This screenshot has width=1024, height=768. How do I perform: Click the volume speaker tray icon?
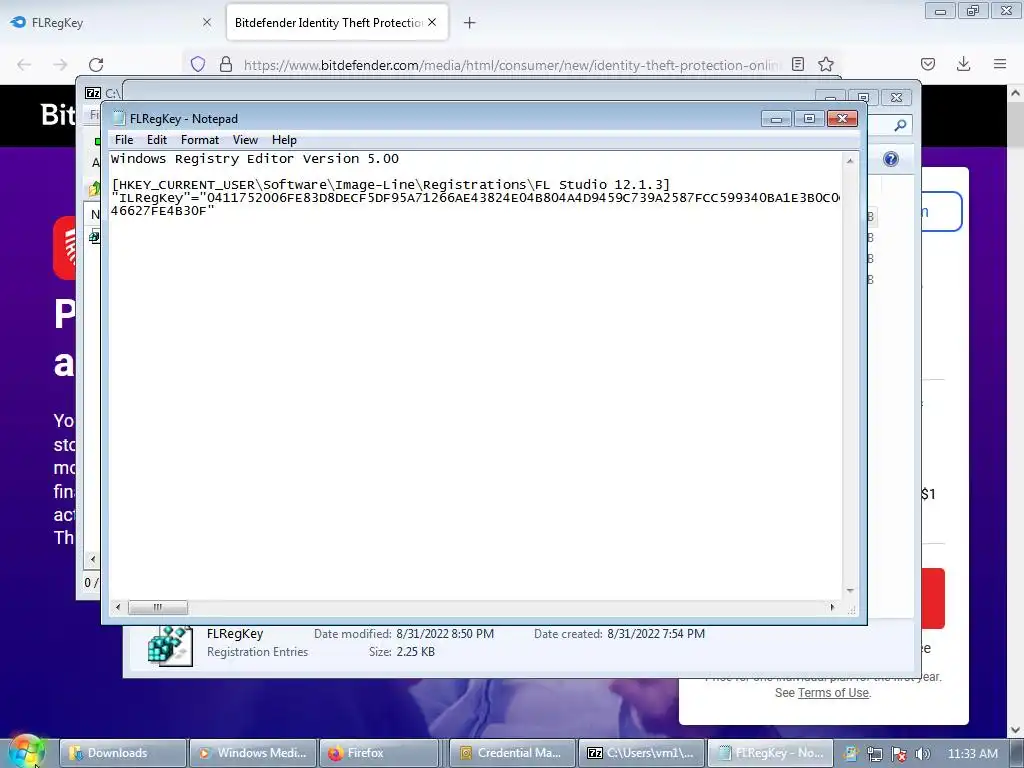(922, 754)
